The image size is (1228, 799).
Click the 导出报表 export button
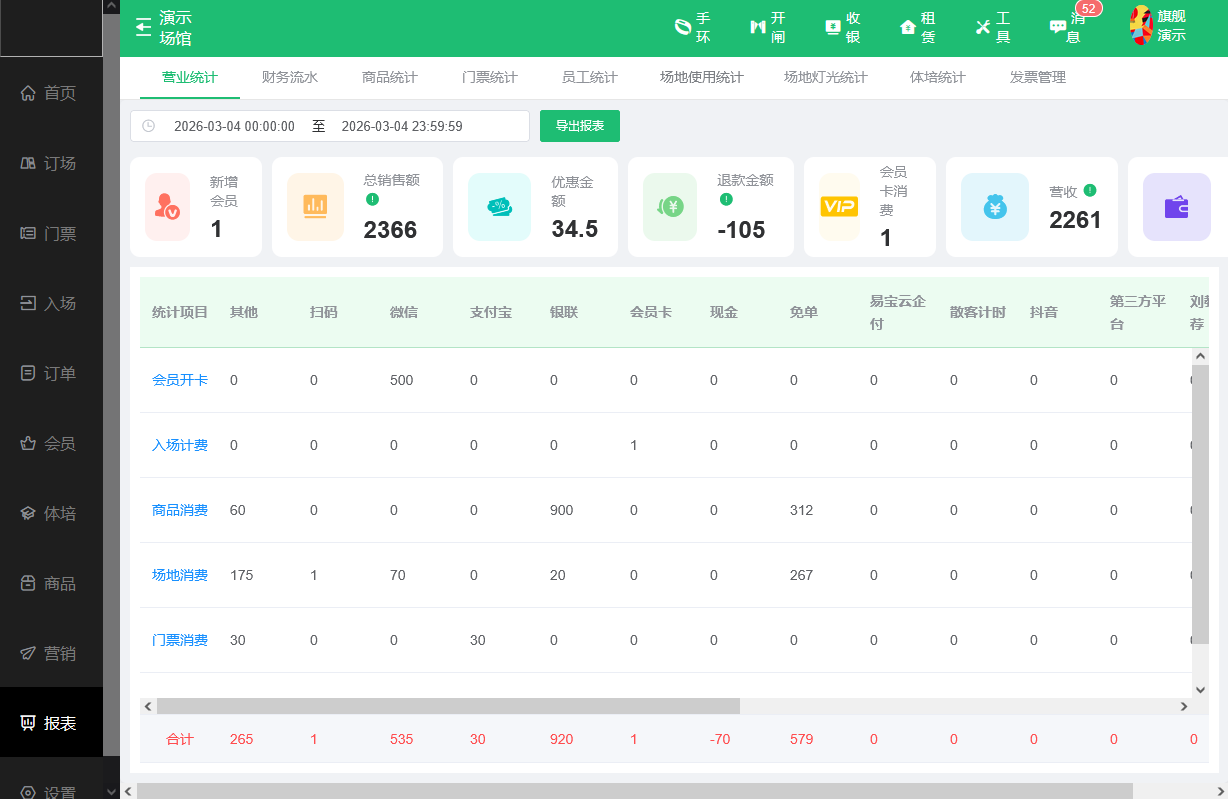pyautogui.click(x=580, y=126)
